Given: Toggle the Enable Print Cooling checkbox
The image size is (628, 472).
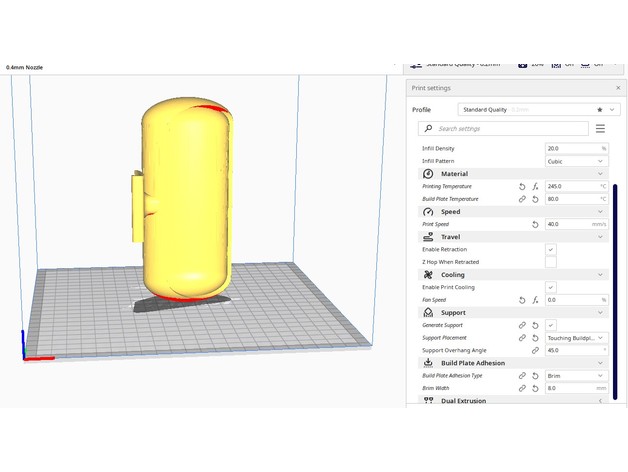Looking at the screenshot, I should 551,287.
